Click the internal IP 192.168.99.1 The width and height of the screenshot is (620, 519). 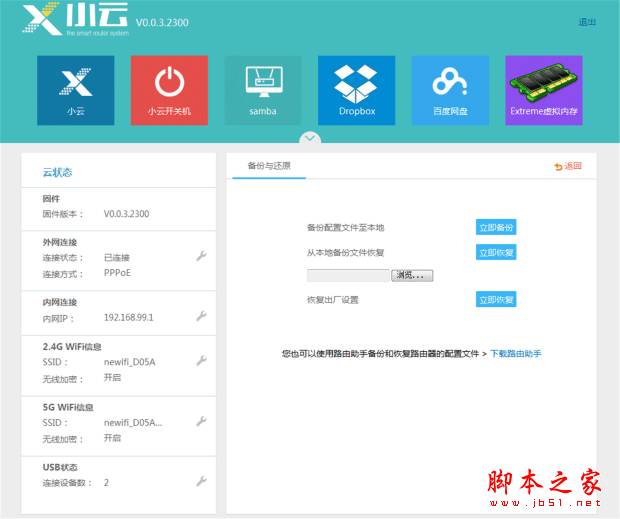[129, 317]
